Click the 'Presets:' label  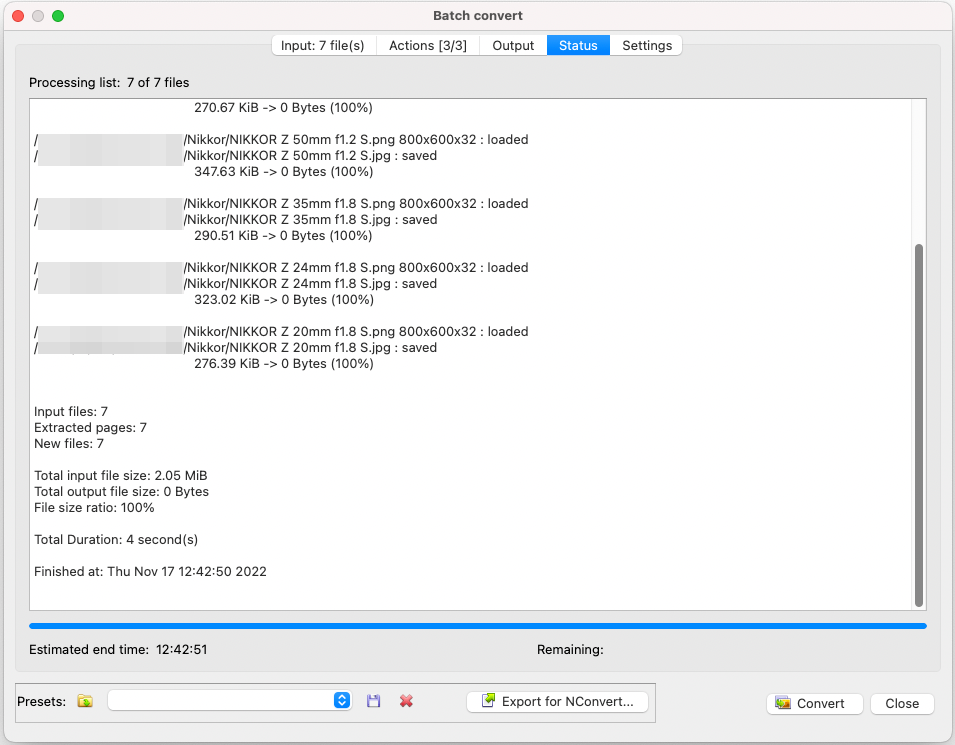[x=41, y=701]
